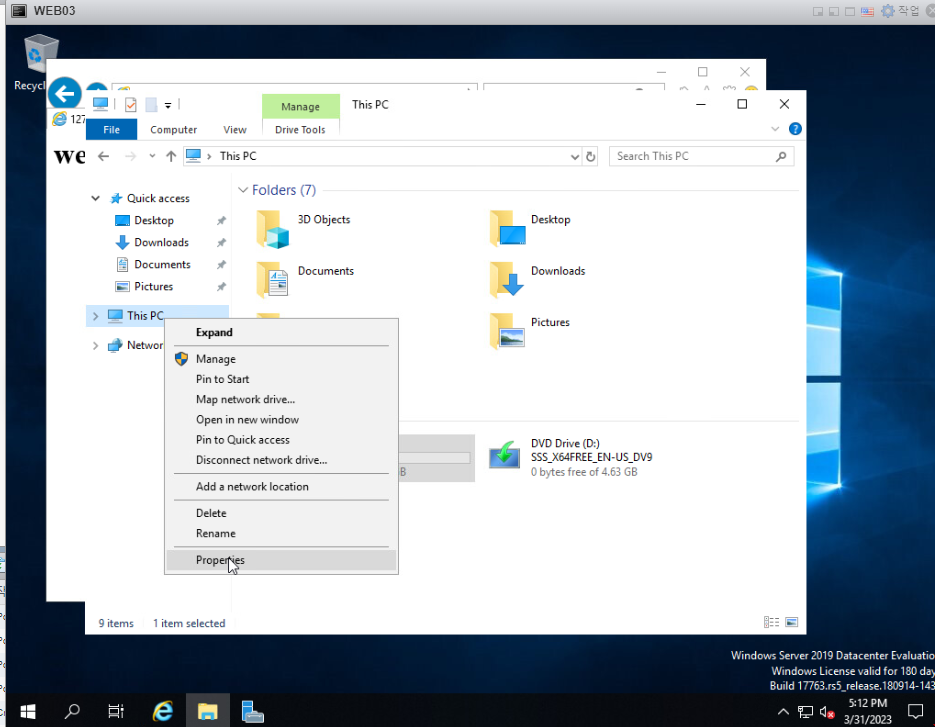Open Server Manager from taskbar
The height and width of the screenshot is (727, 935).
point(252,711)
